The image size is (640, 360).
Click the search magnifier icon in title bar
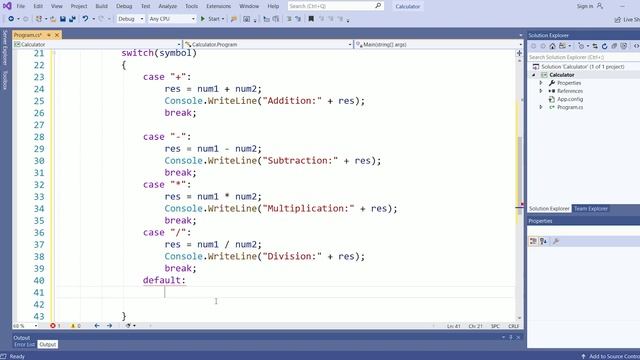point(378,6)
